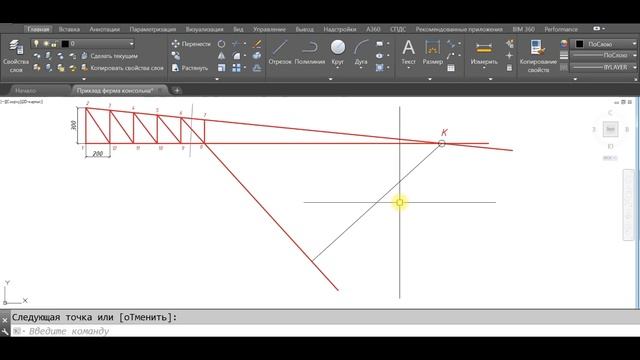Select the Polyline tool (Полилиния)

click(310, 52)
